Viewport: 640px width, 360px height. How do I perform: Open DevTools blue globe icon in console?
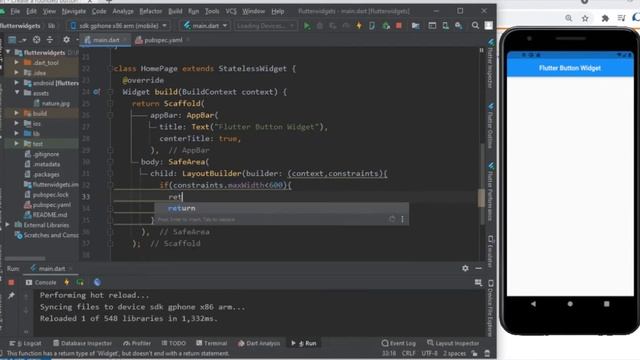point(97,282)
